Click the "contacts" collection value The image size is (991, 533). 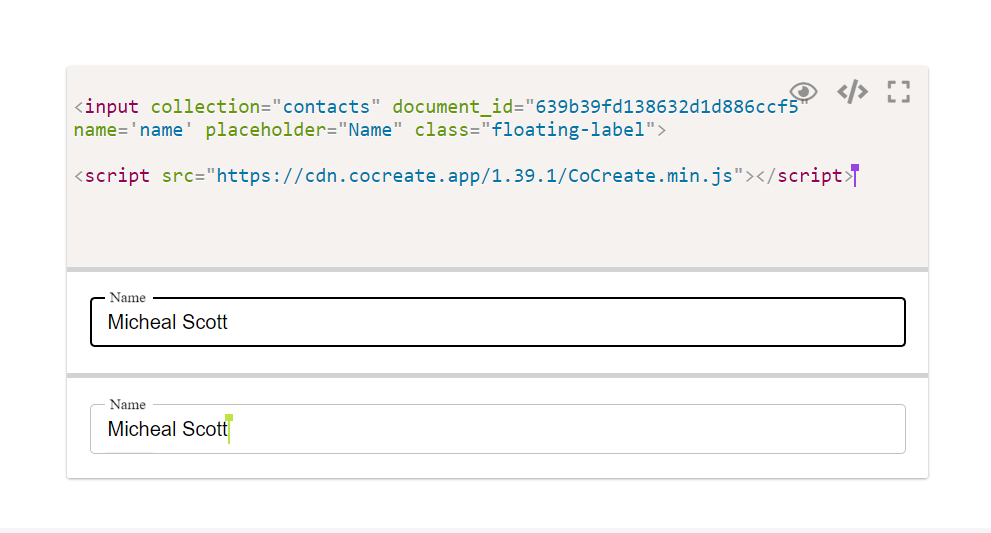click(x=326, y=106)
